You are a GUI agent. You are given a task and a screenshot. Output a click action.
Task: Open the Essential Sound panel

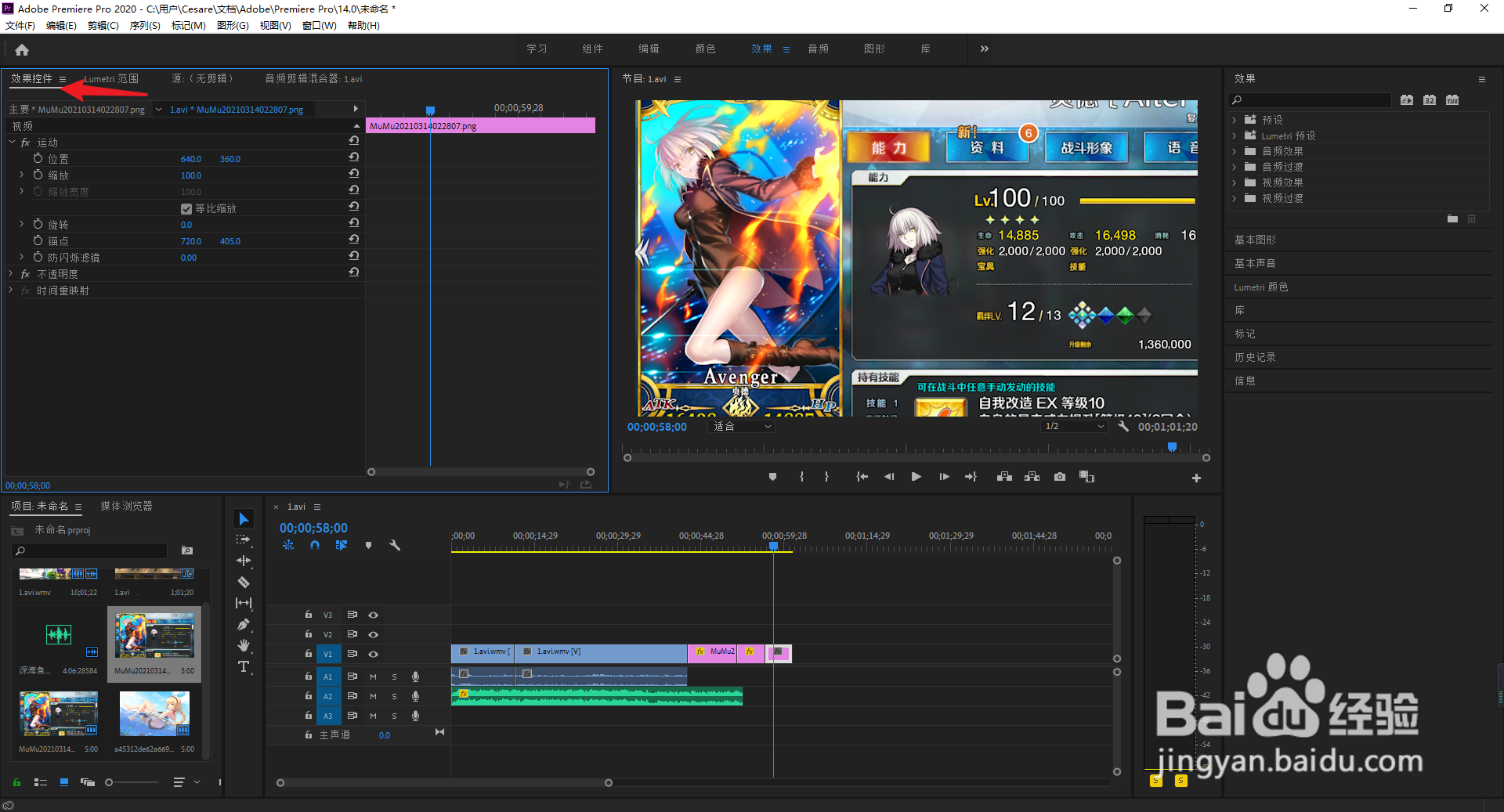click(x=1255, y=263)
